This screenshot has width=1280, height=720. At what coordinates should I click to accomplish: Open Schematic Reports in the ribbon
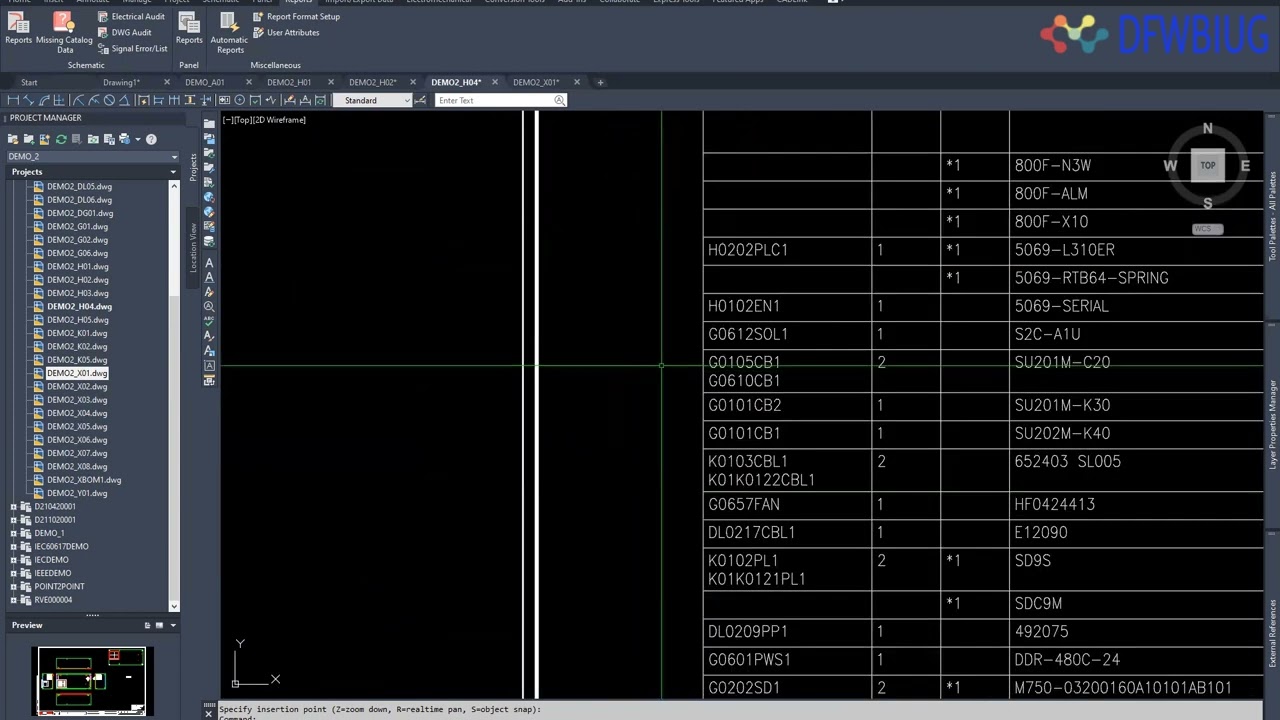pos(18,28)
